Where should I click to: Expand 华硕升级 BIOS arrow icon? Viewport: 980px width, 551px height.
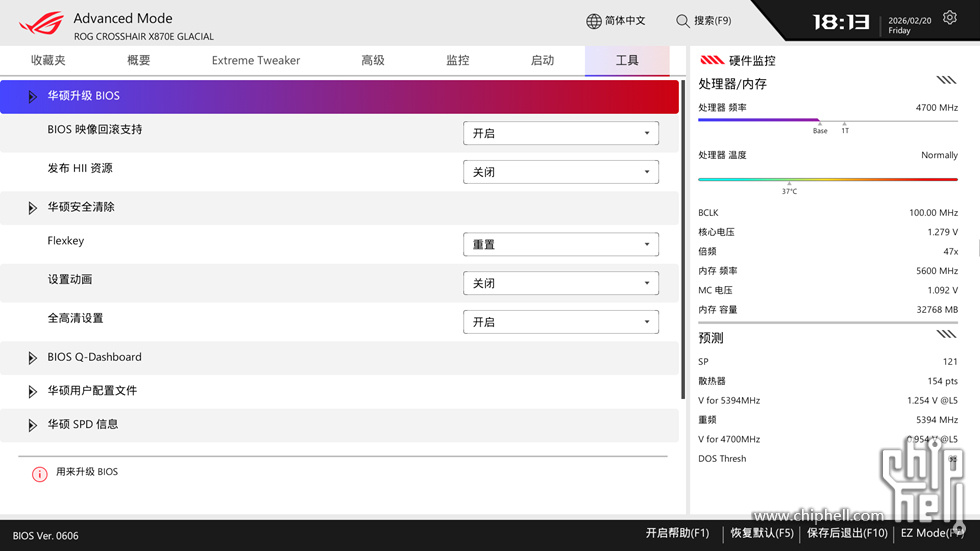[33, 97]
